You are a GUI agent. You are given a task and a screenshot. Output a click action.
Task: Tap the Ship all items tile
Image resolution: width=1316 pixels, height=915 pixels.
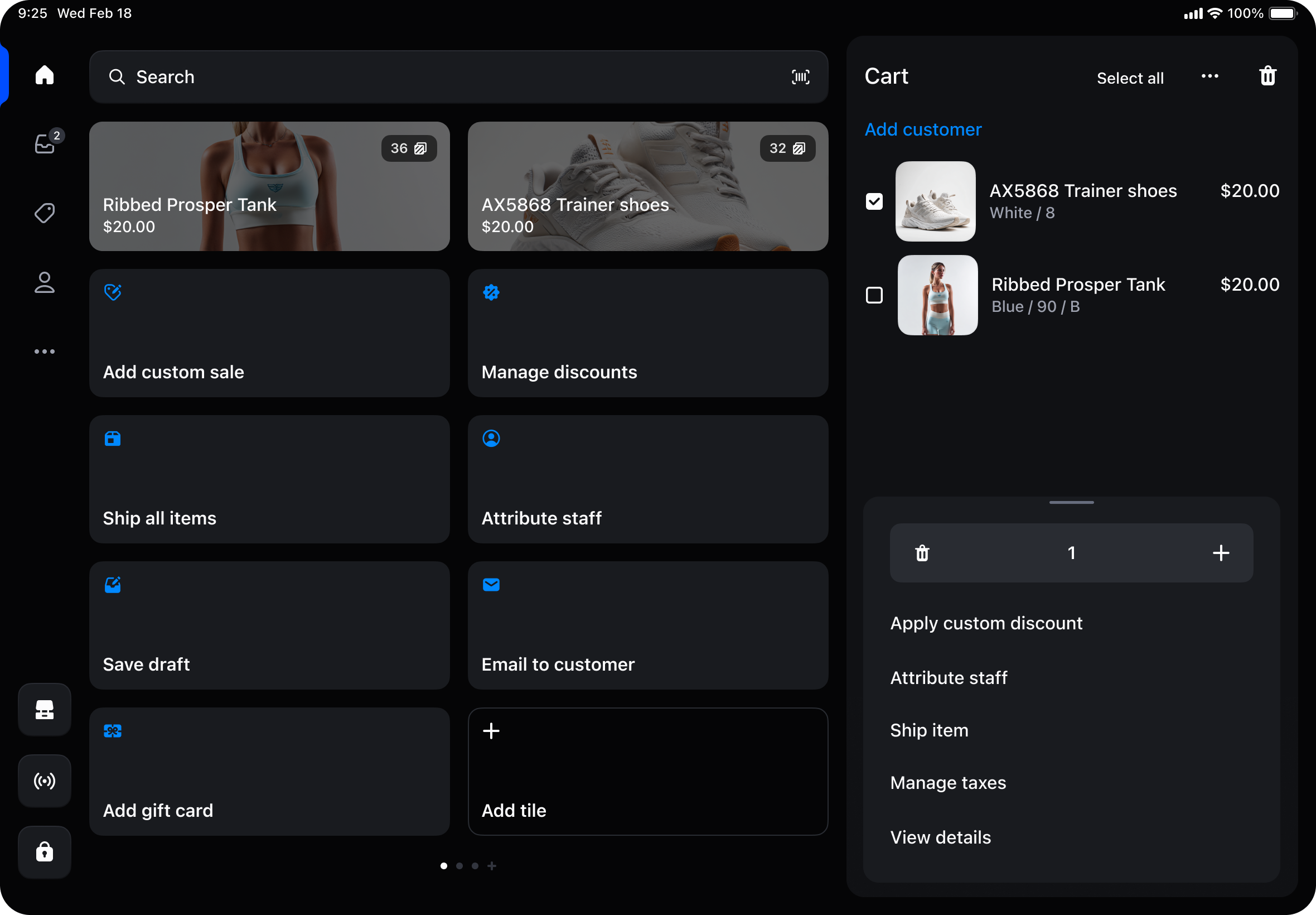point(269,479)
